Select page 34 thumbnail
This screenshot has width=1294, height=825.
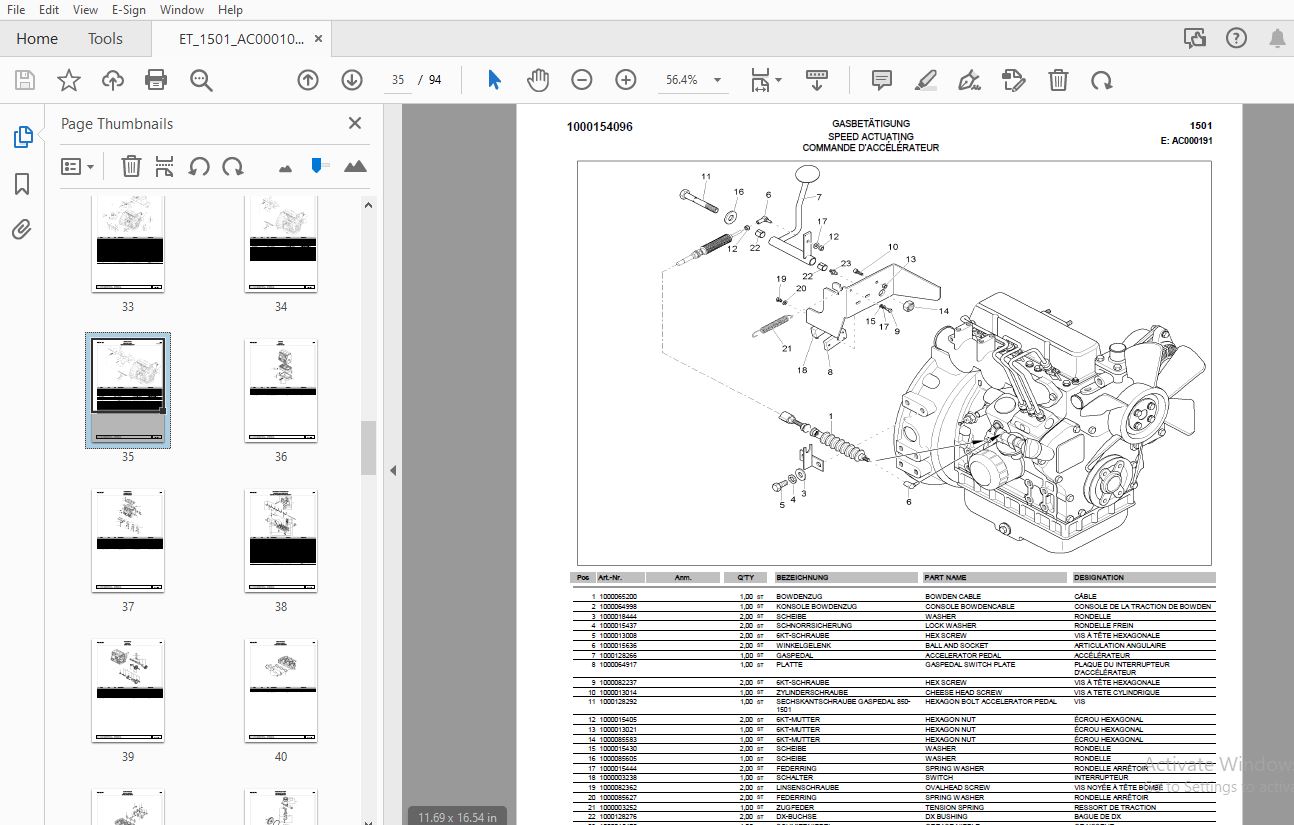pos(281,243)
